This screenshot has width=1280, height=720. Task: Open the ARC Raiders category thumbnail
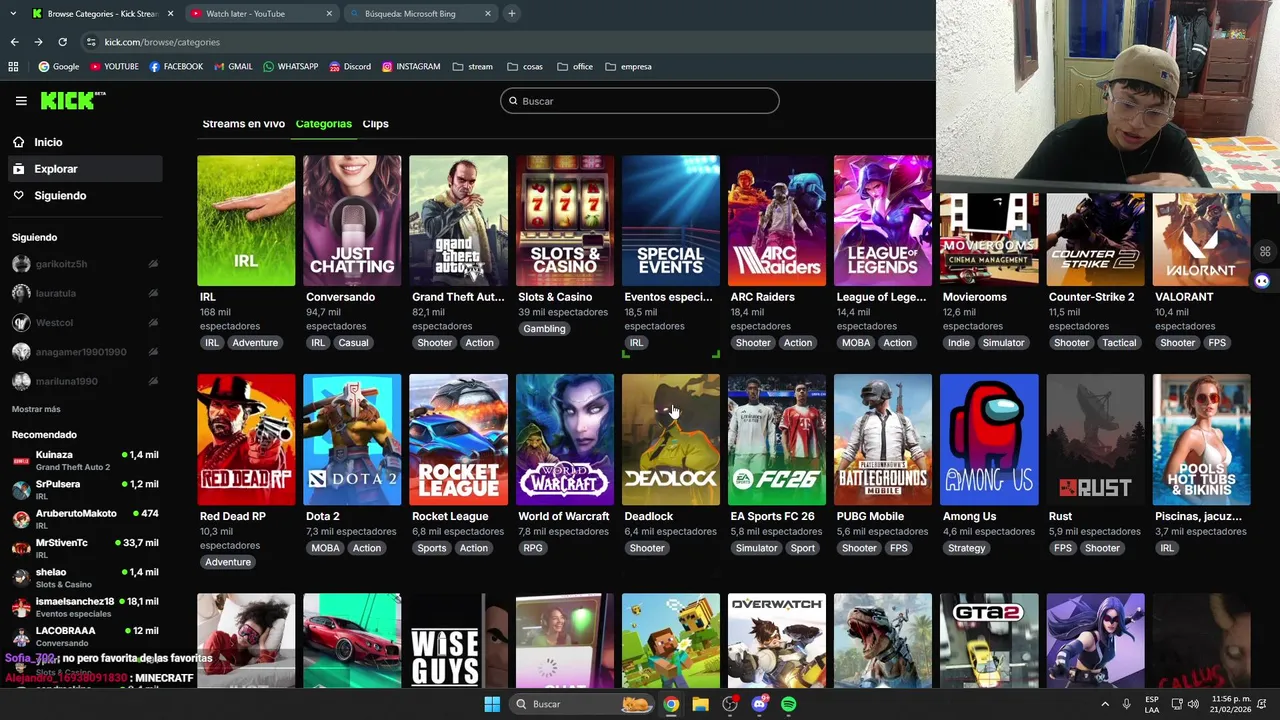pyautogui.click(x=777, y=220)
